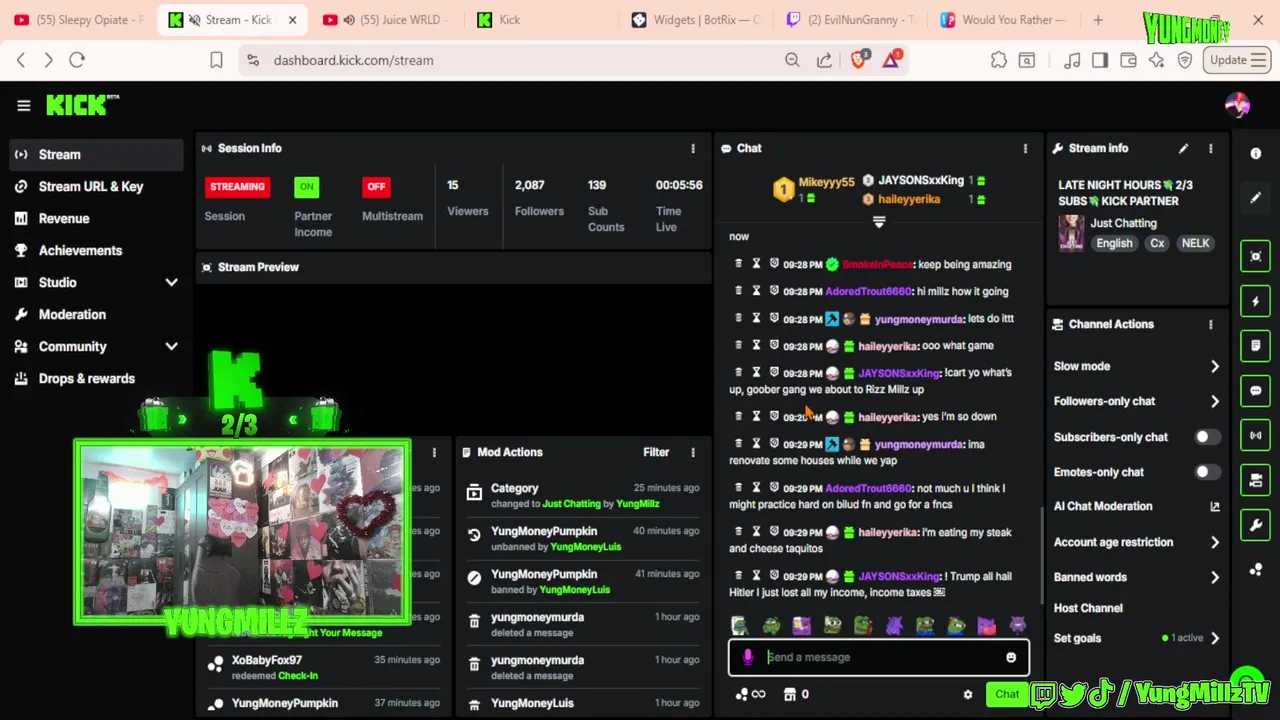Toggle Emotes-only chat switch

click(x=1208, y=472)
